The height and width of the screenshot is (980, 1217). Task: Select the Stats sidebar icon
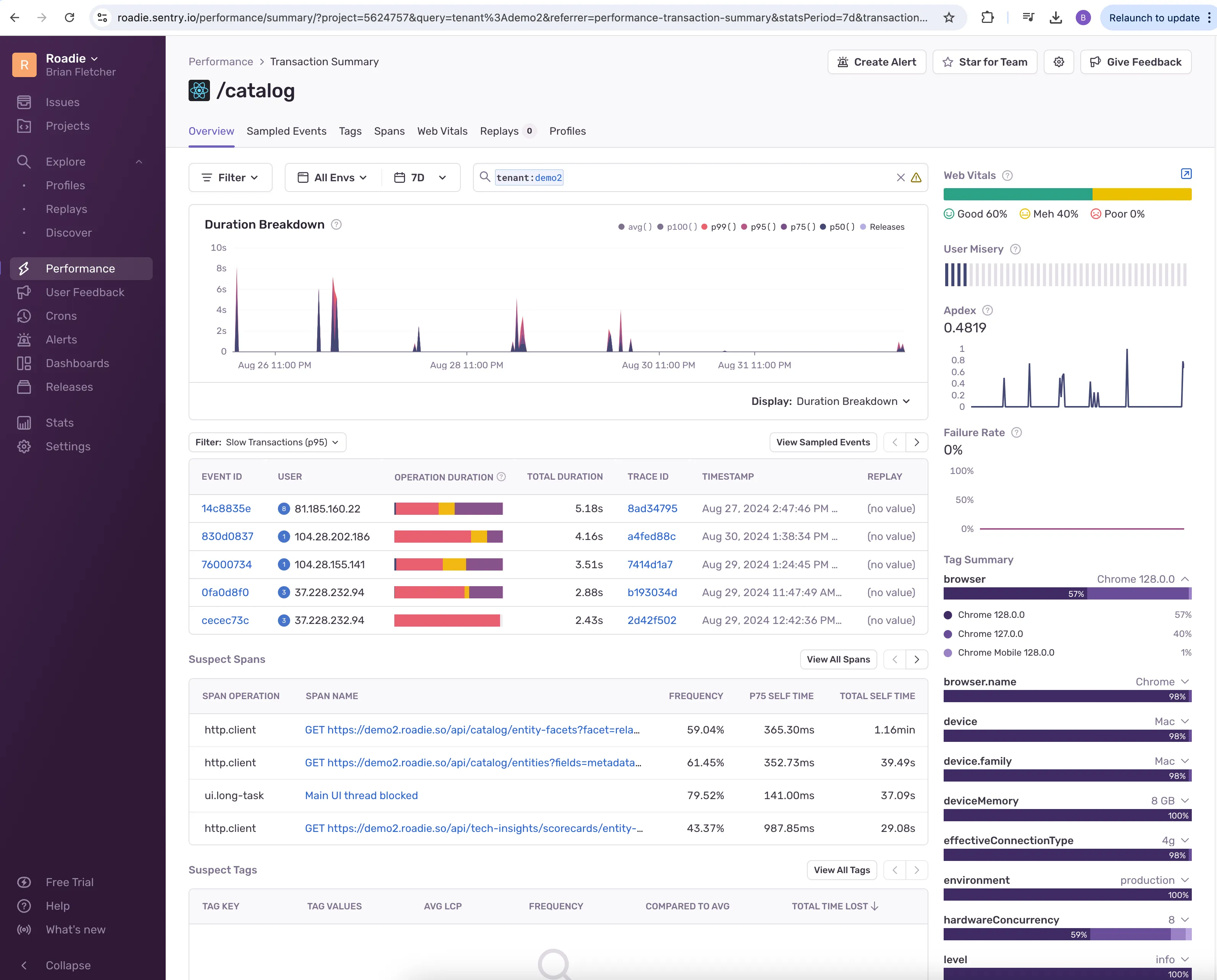[x=24, y=422]
